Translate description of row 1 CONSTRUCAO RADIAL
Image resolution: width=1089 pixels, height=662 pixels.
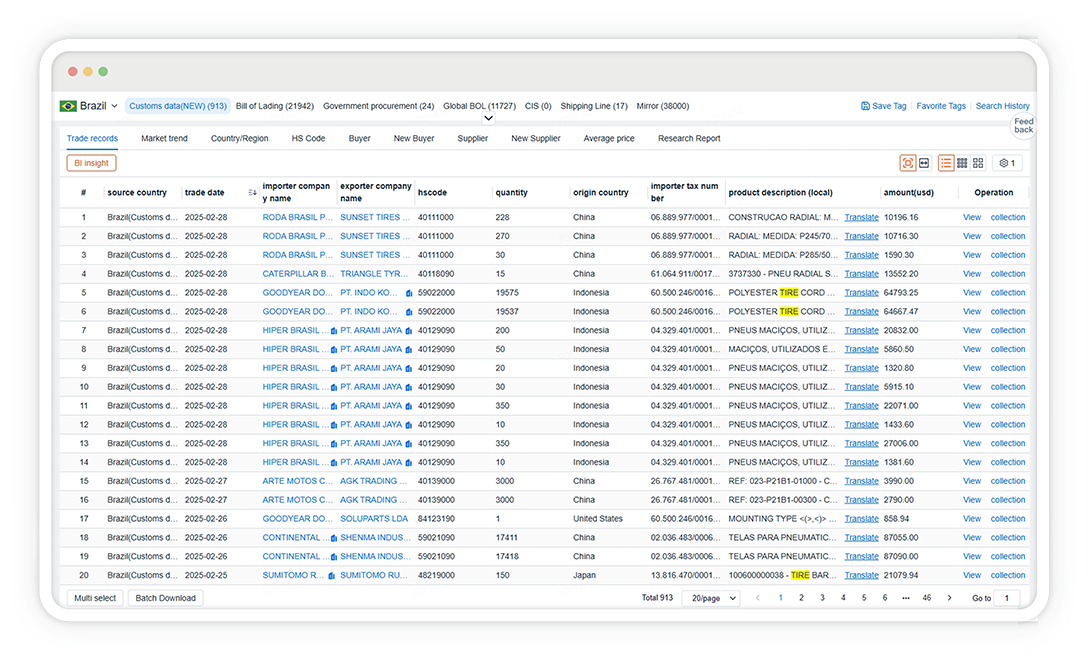[x=861, y=217]
